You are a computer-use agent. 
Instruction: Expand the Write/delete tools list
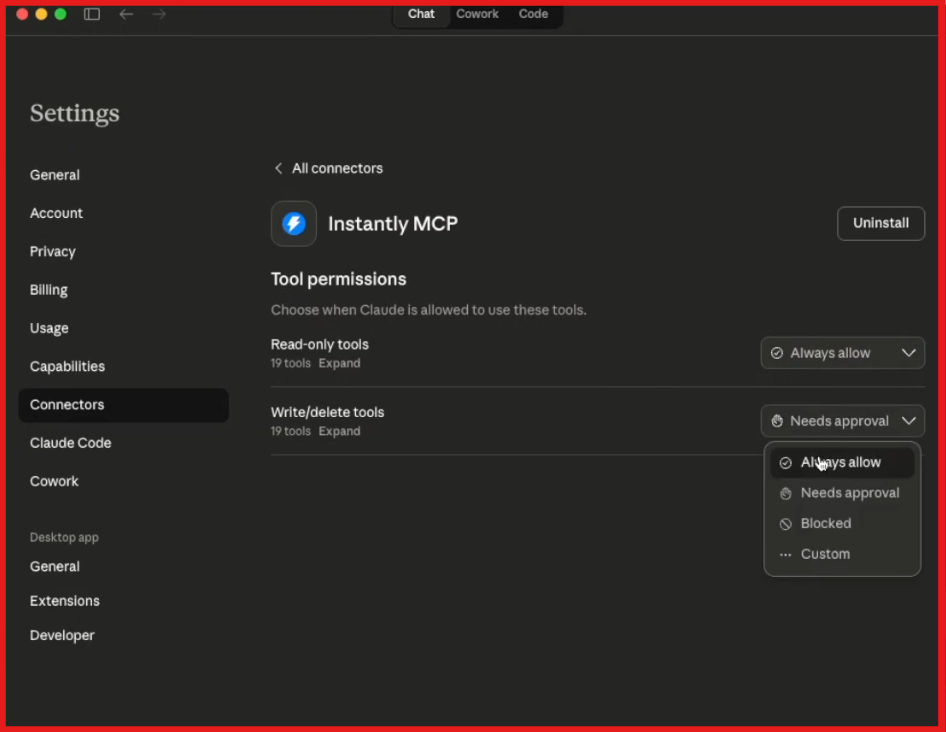pyautogui.click(x=340, y=431)
